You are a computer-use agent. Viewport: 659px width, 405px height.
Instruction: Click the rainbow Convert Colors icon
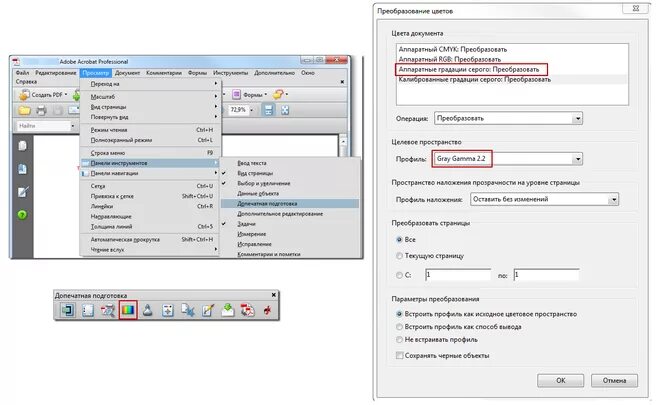coord(128,310)
